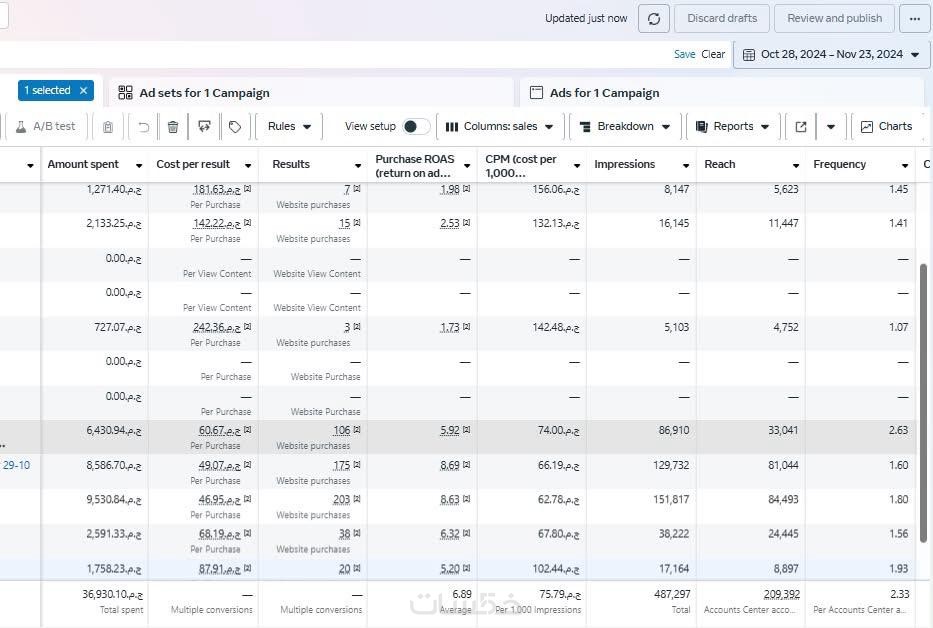Click Review and publish button
The height and width of the screenshot is (628, 933).
(834, 18)
